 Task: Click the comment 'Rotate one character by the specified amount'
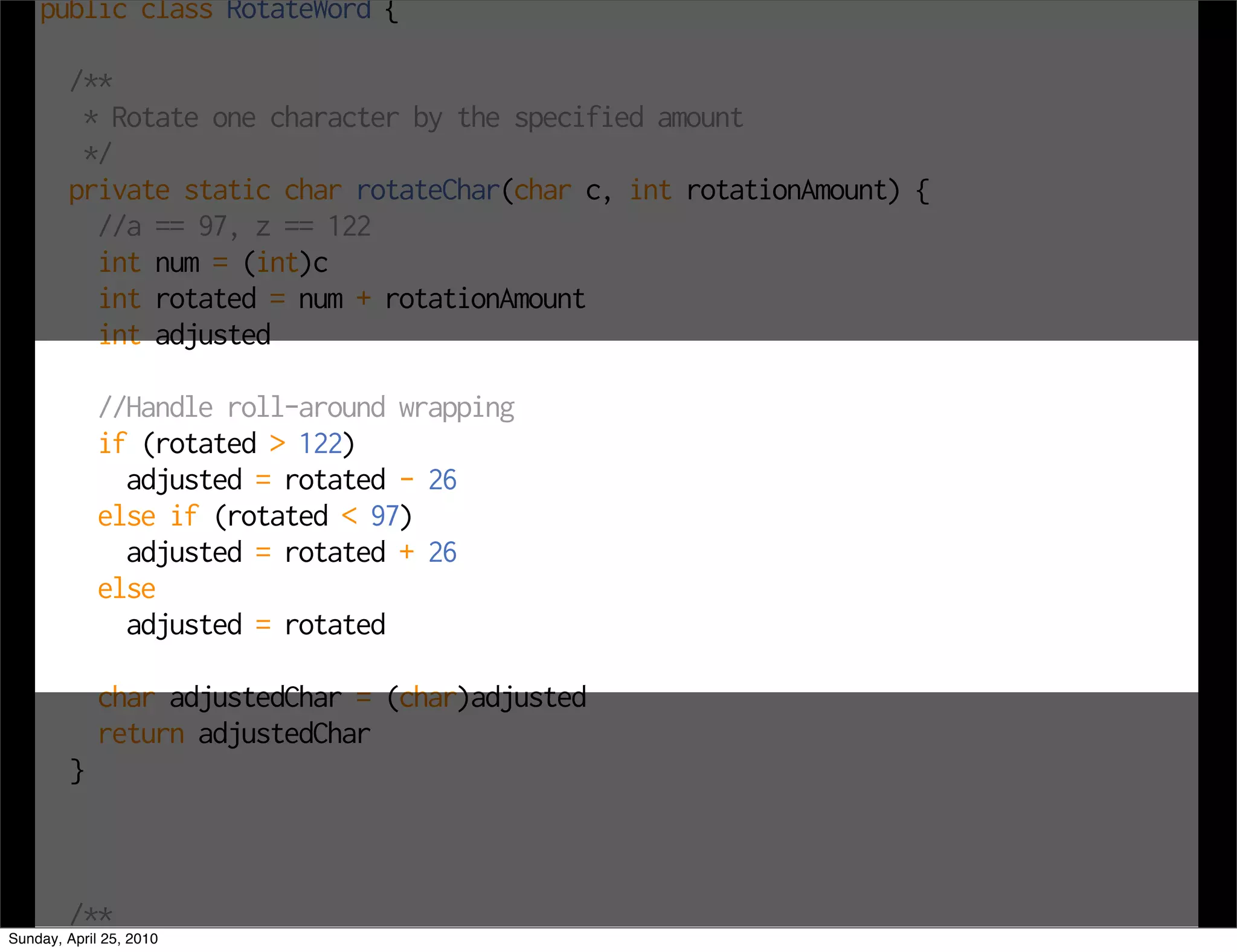[x=427, y=118]
